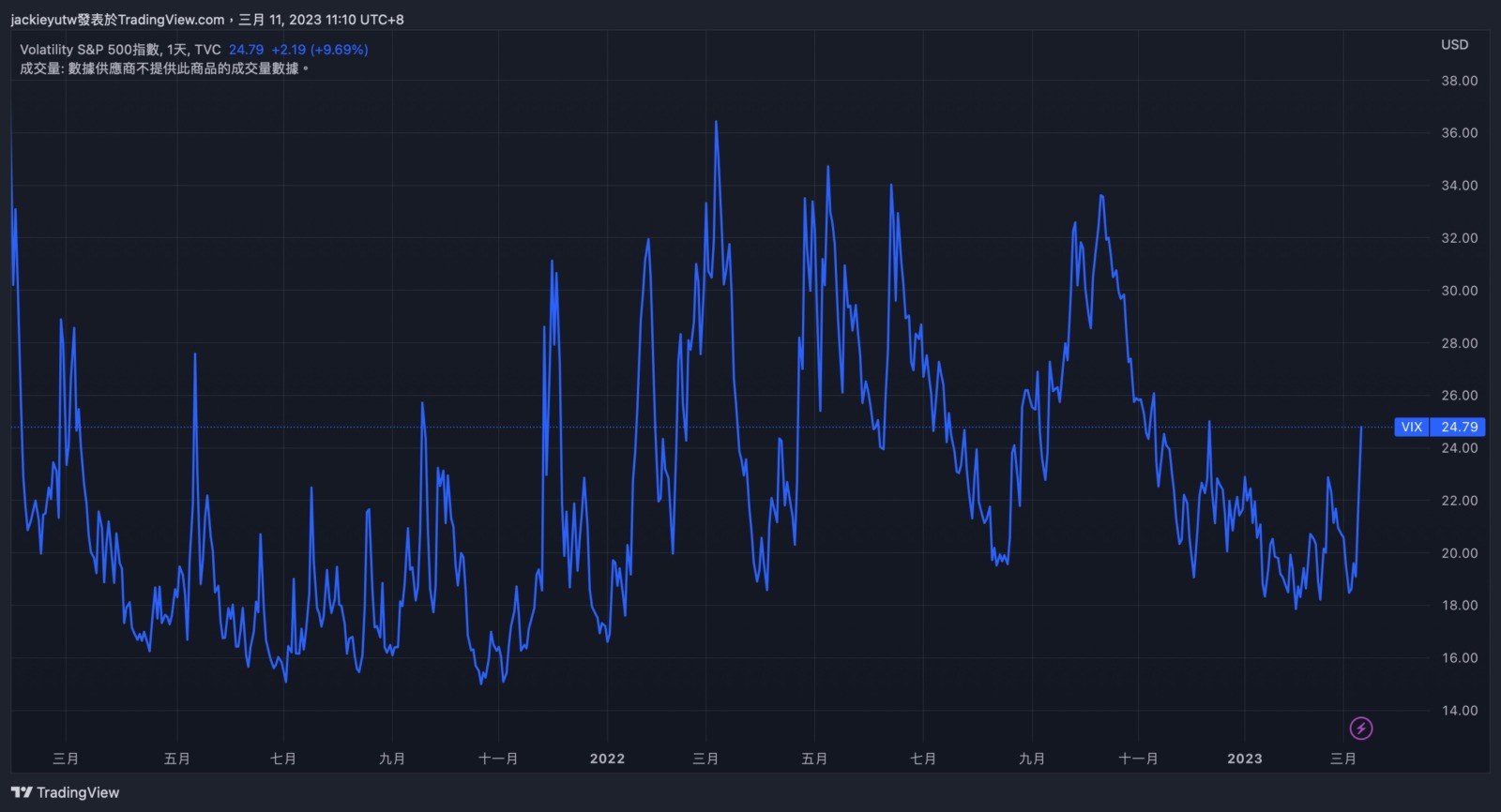1501x812 pixels.
Task: Click the 五月 label left of 2022
Action: point(176,759)
